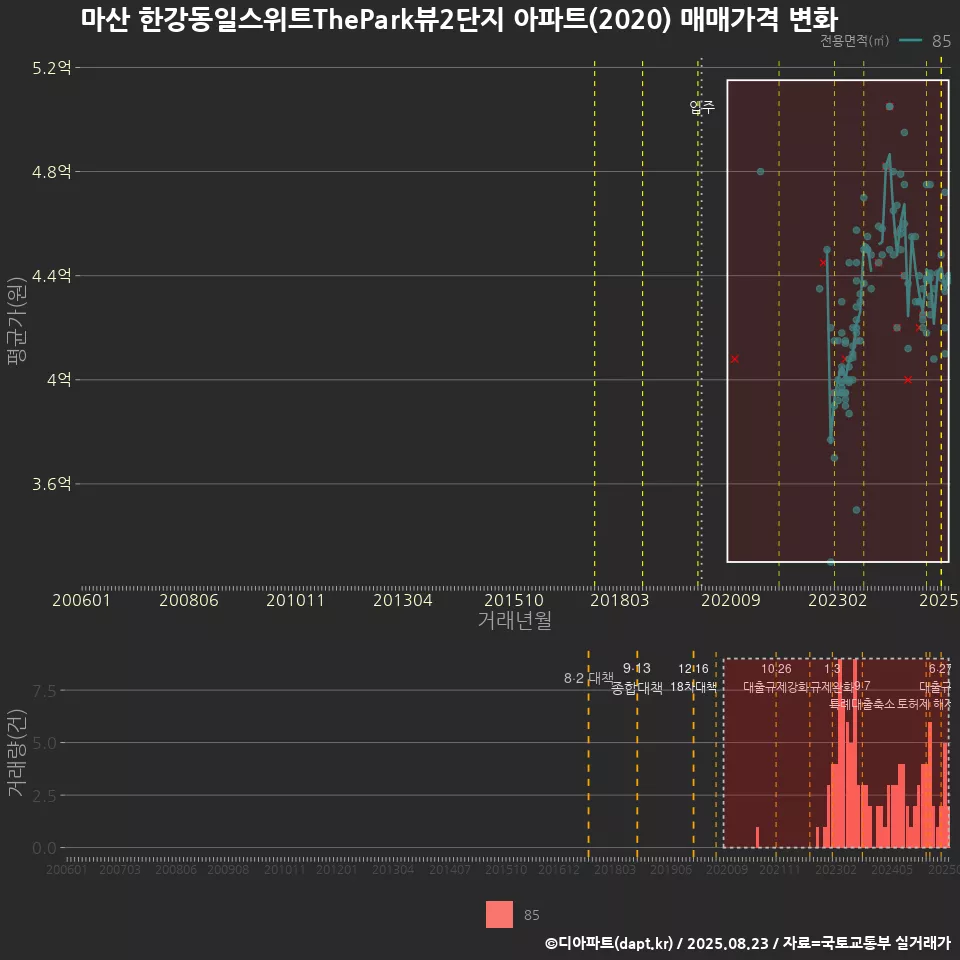Screen dimensions: 960x960
Task: Click the '201612' label on the volume chart
Action: 559,869
